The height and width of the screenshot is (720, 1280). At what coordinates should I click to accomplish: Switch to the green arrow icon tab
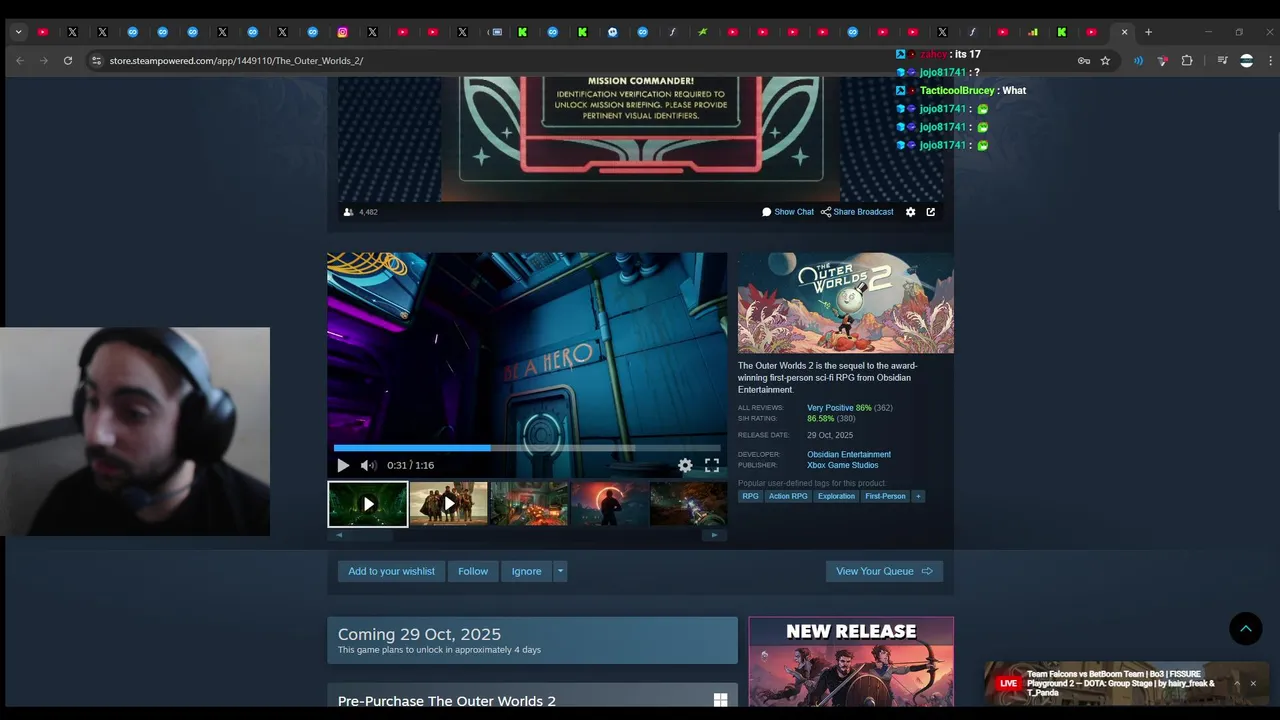click(x=702, y=32)
